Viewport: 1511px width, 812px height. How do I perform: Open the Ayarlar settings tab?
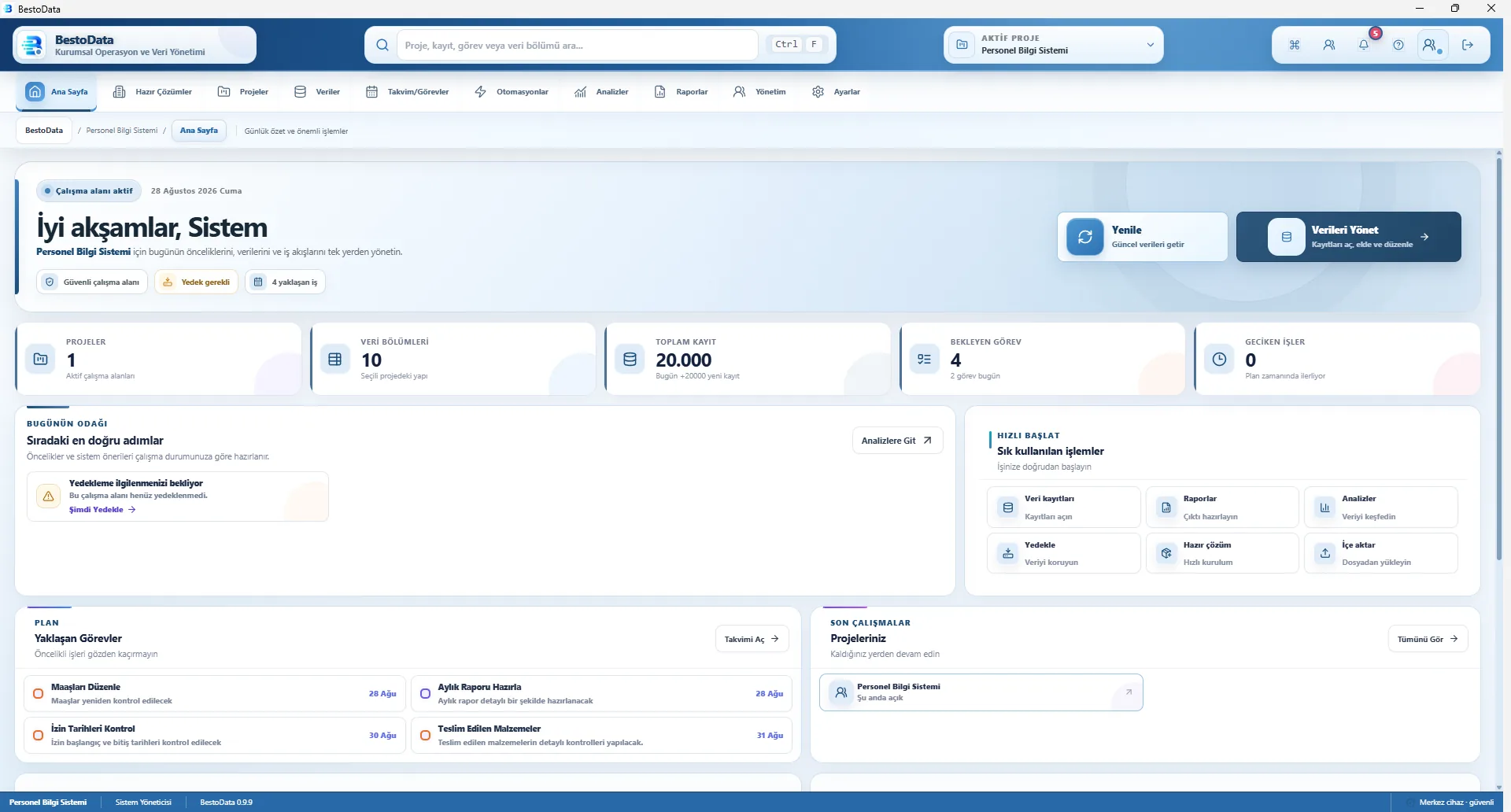coord(837,92)
